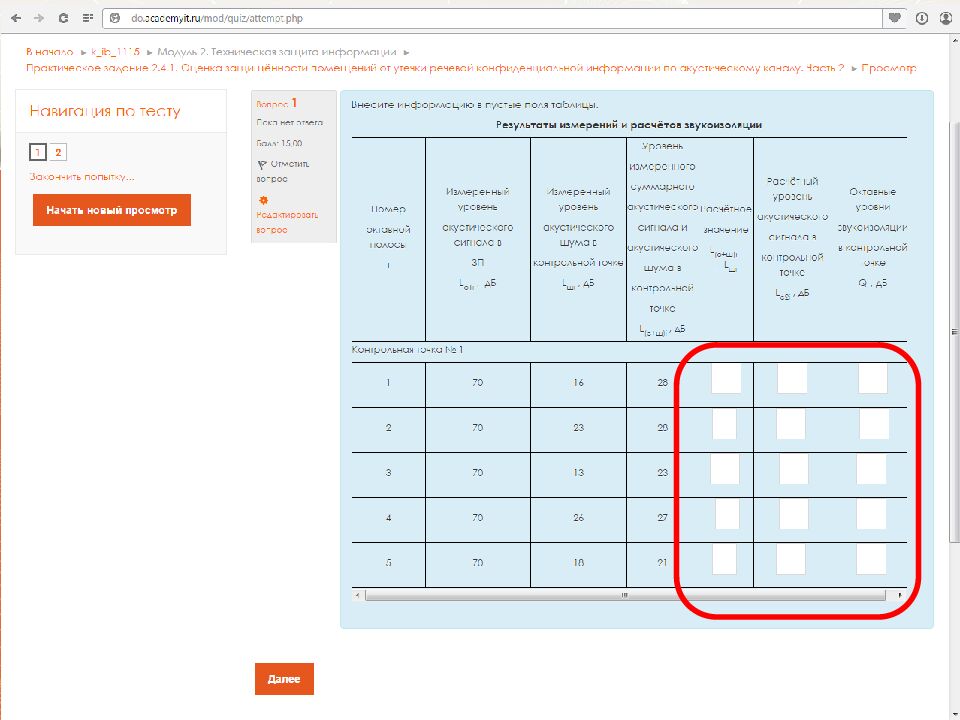Focus the Расчётное значение field for band 1
This screenshot has height=720, width=960.
coord(726,379)
